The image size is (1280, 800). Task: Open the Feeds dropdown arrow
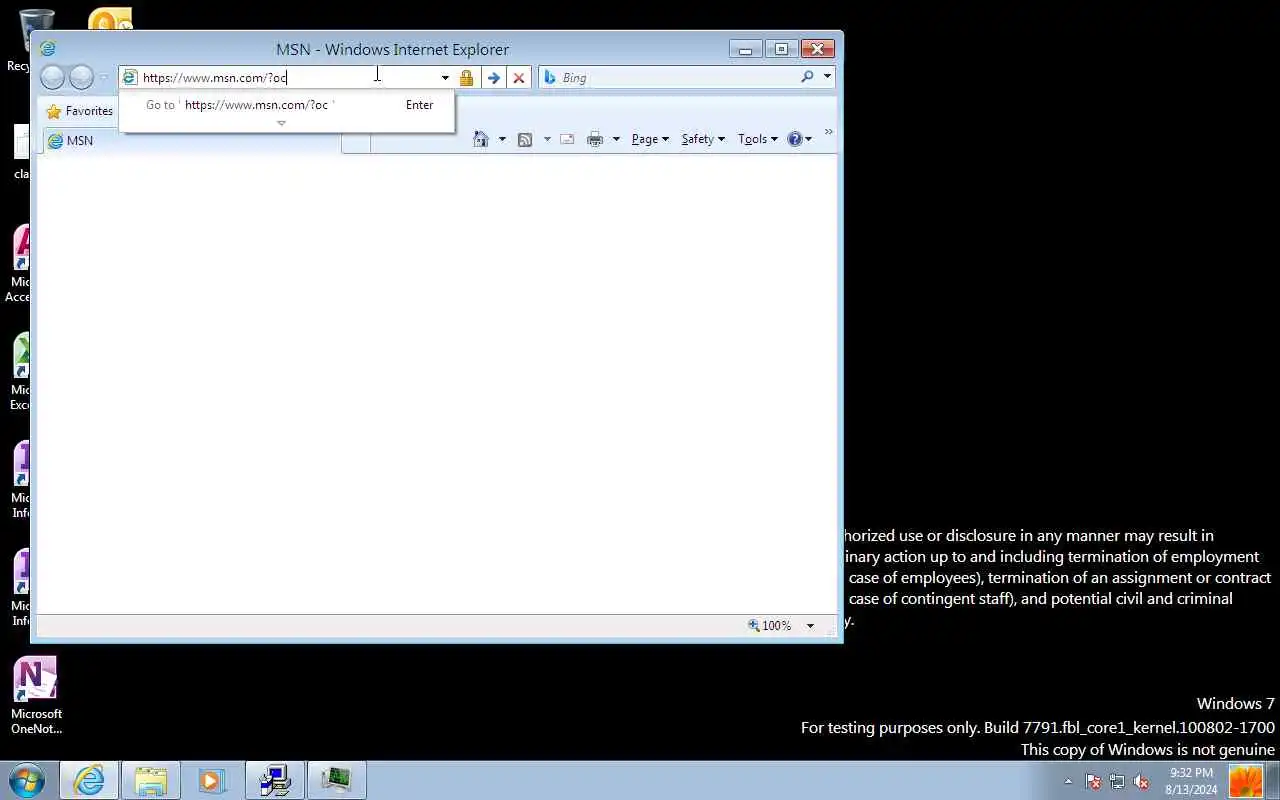click(x=546, y=139)
